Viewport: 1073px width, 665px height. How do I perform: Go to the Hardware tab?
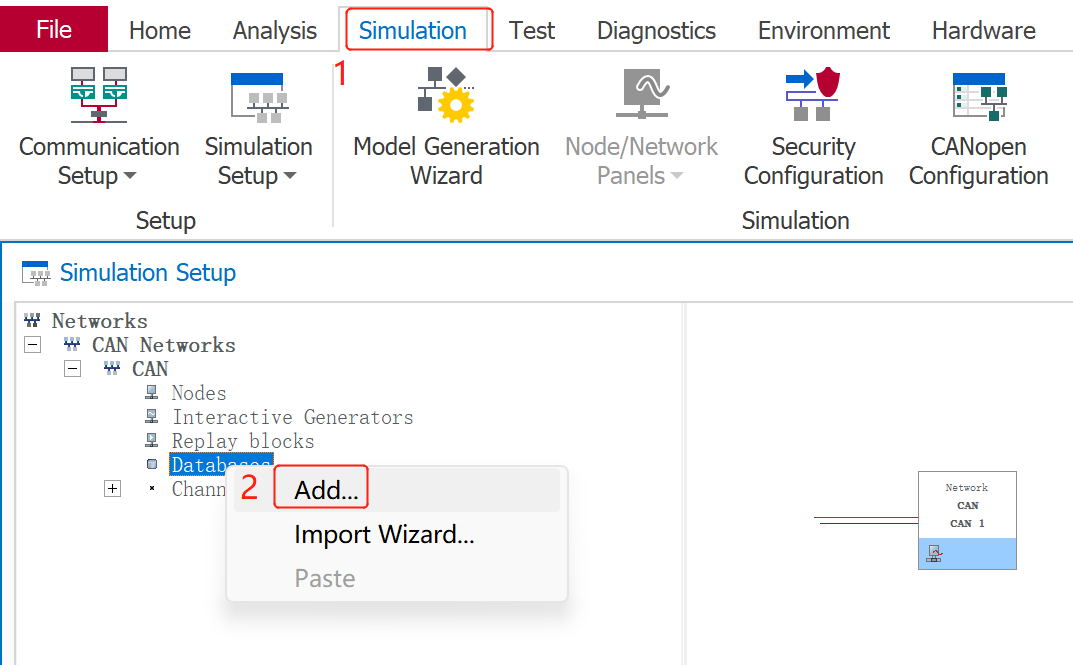point(983,30)
